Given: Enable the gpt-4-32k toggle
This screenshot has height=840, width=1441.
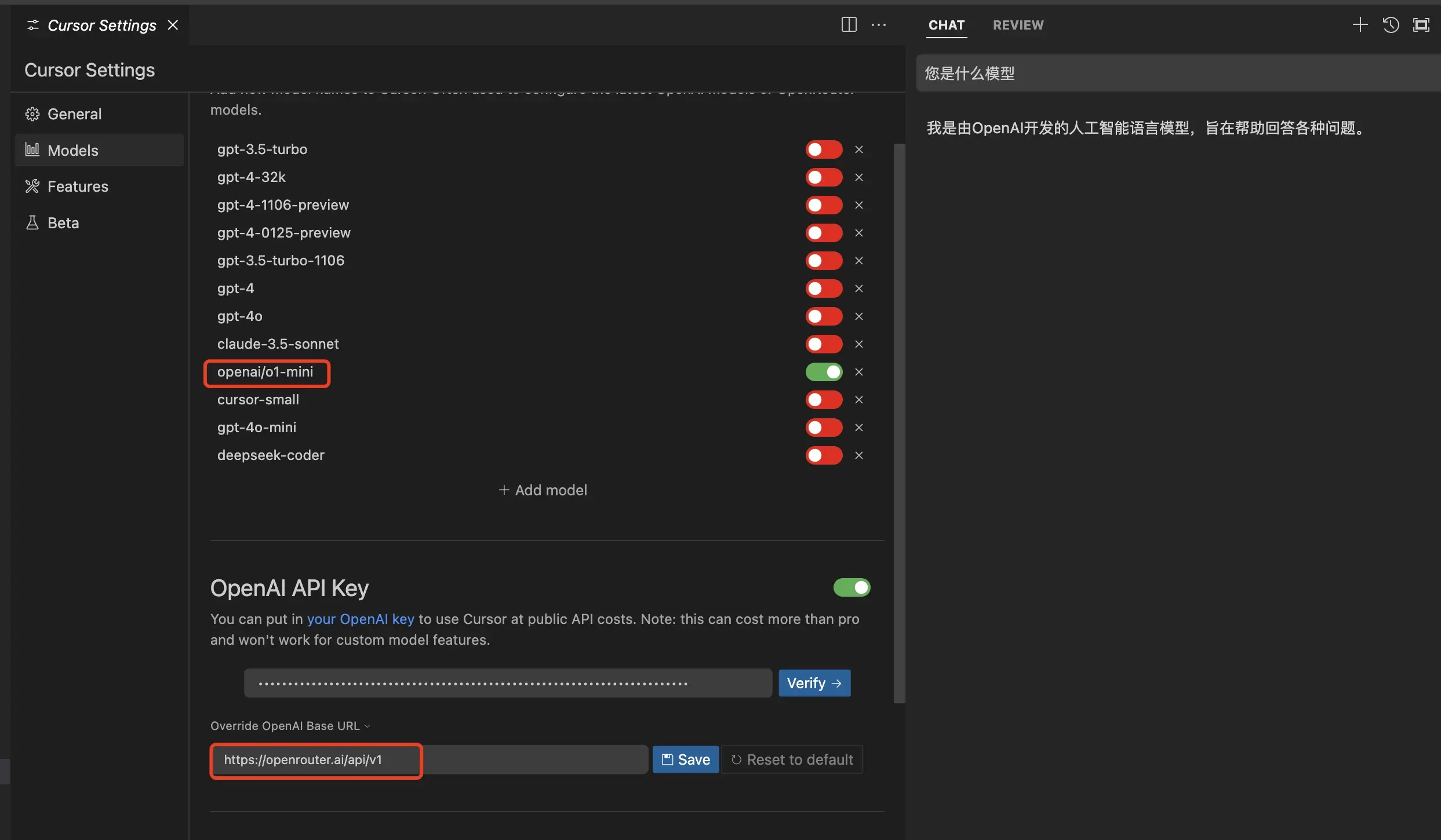Looking at the screenshot, I should [x=824, y=177].
